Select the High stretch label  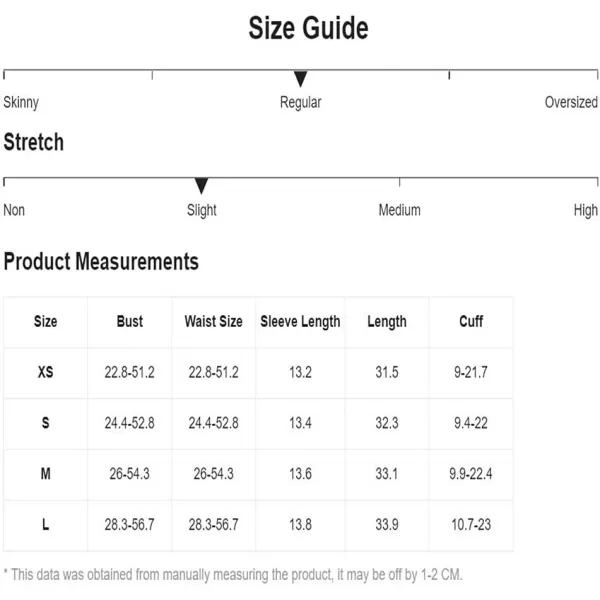coord(585,210)
